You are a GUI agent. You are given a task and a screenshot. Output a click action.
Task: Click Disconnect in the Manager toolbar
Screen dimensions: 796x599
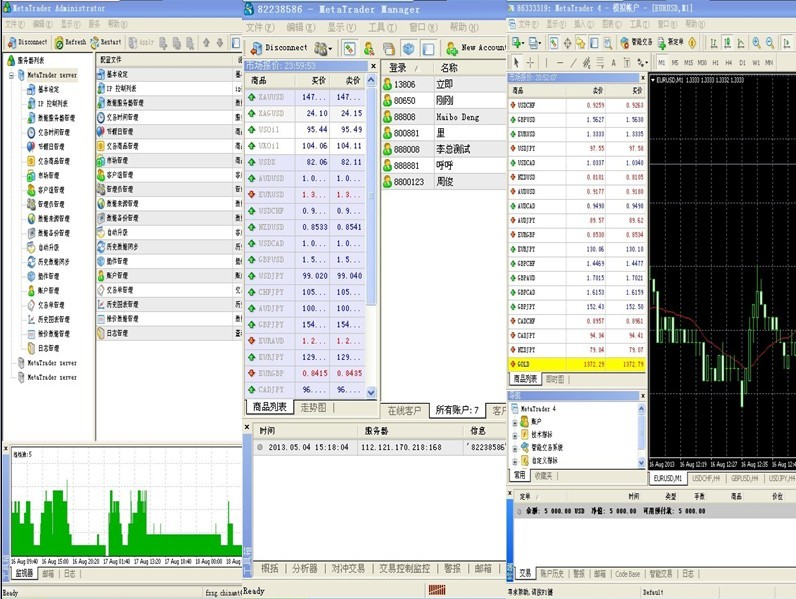click(279, 48)
